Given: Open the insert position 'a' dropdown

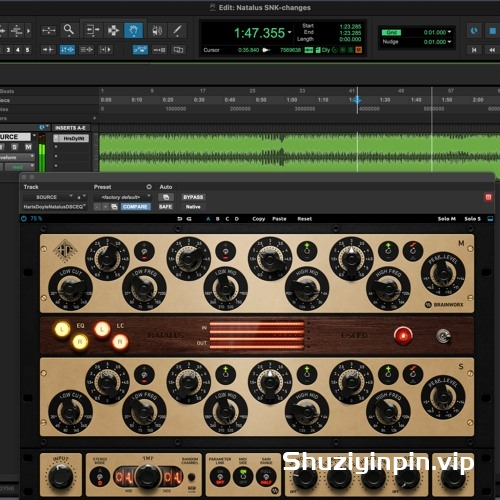Looking at the screenshot, I should tap(81, 197).
